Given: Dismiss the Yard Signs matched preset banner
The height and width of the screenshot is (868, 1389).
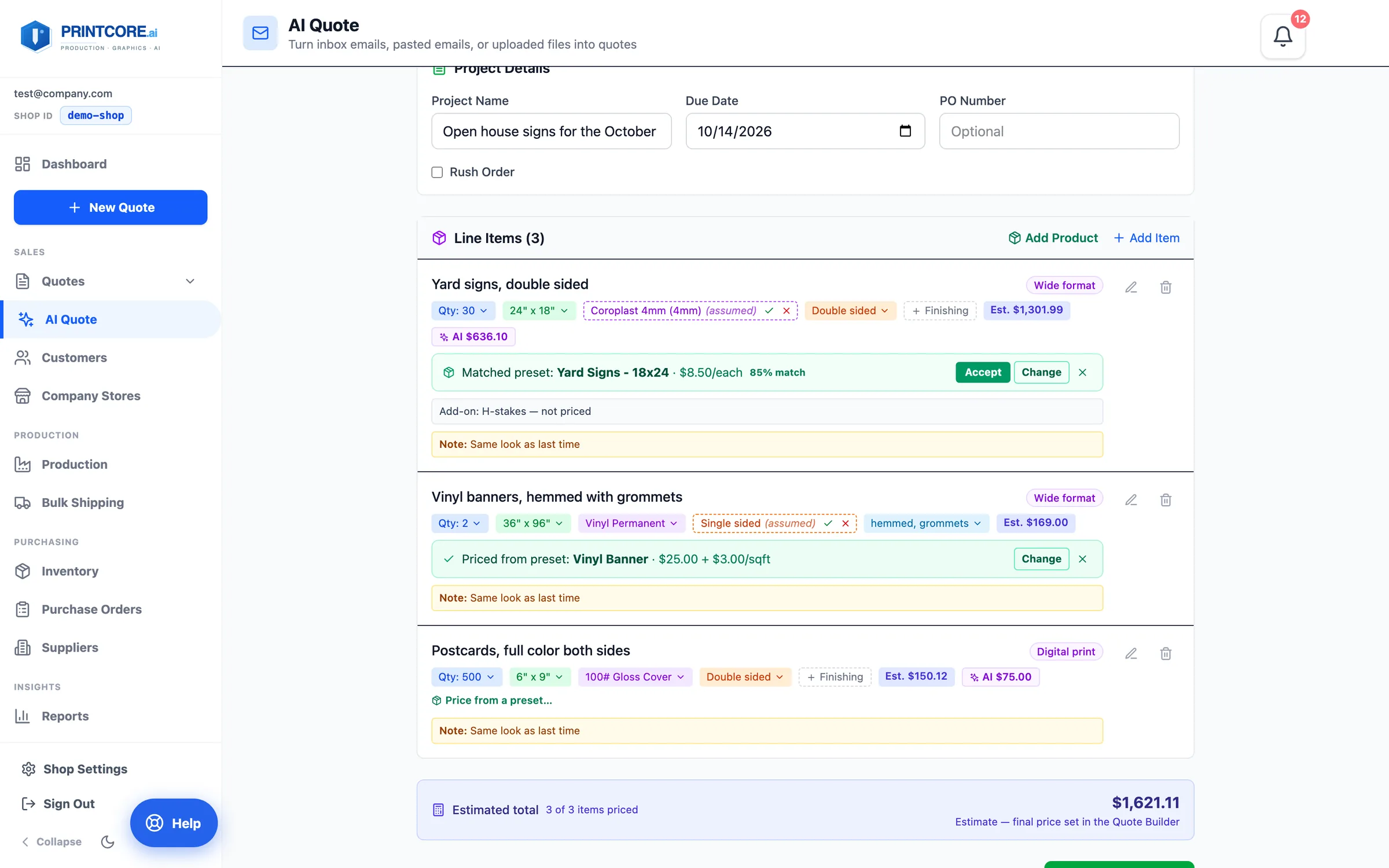Looking at the screenshot, I should pos(1082,372).
